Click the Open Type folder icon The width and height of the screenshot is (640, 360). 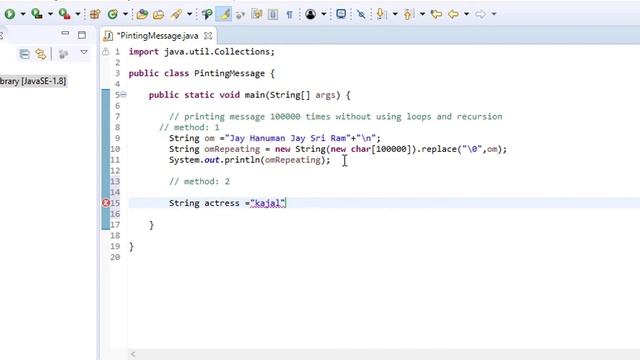142,14
